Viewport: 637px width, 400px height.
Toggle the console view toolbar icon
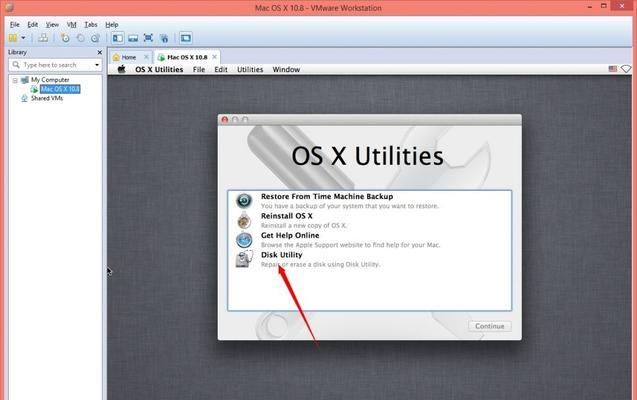[x=186, y=38]
